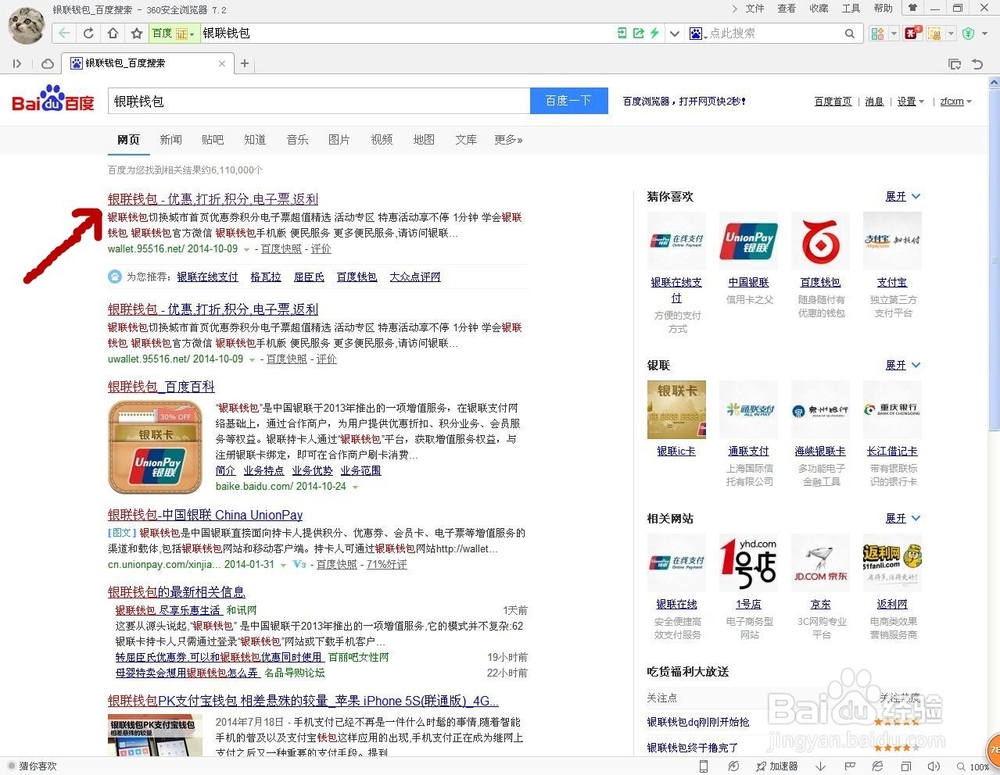Image resolution: width=1000 pixels, height=775 pixels.
Task: Open the 设置 dropdown in Baidu header
Action: 910,101
